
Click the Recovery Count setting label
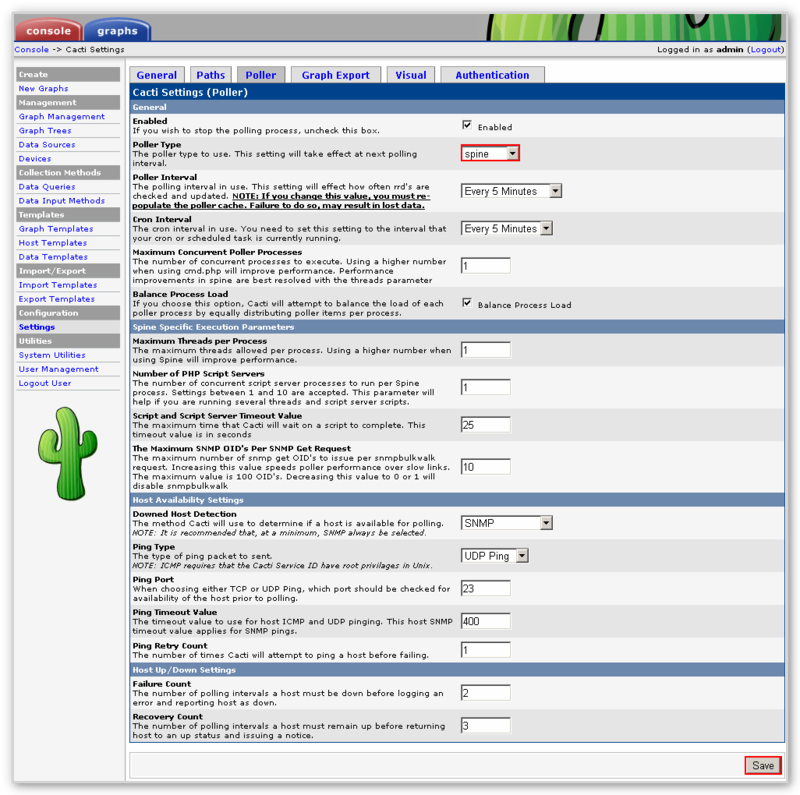click(x=167, y=716)
